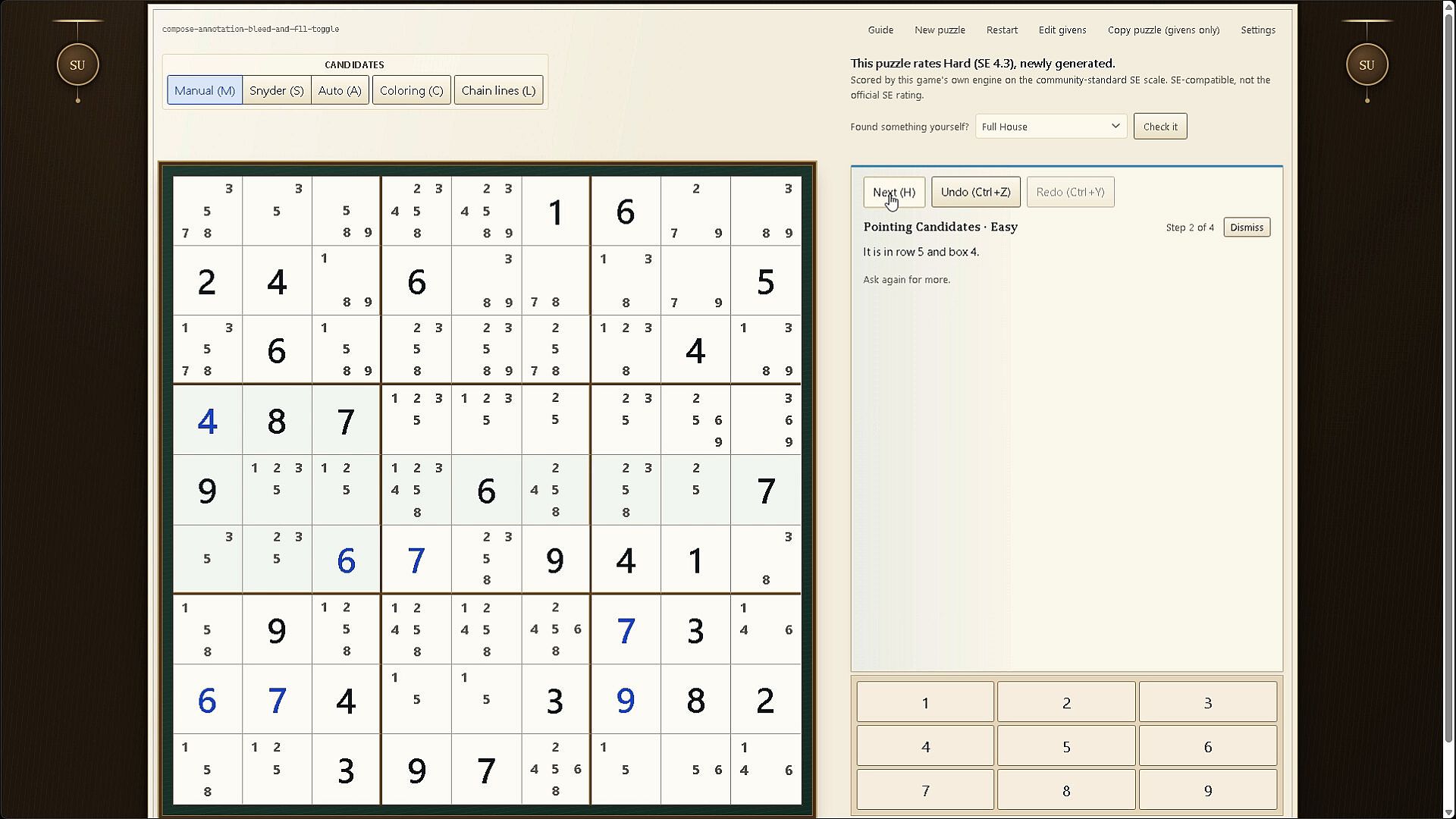The height and width of the screenshot is (819, 1456).
Task: Click the page vertical scrollbar
Action: pos(1449,409)
